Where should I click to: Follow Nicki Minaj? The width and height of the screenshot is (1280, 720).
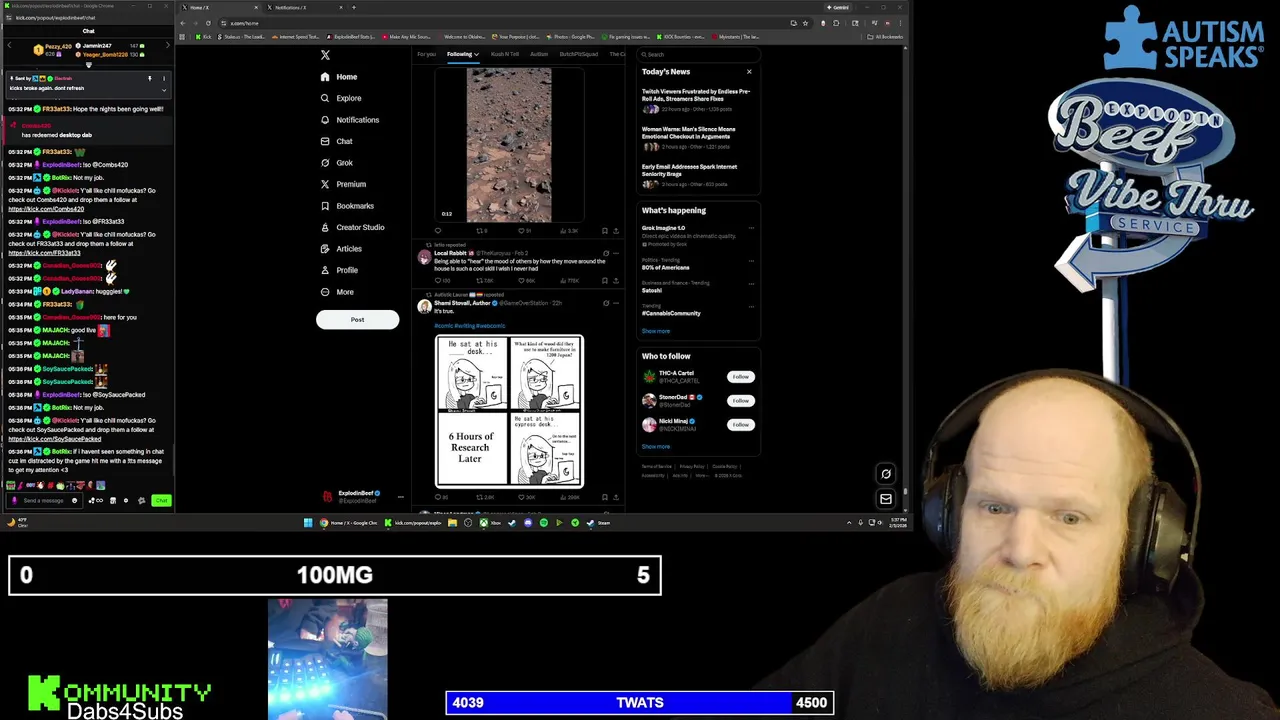pyautogui.click(x=740, y=425)
